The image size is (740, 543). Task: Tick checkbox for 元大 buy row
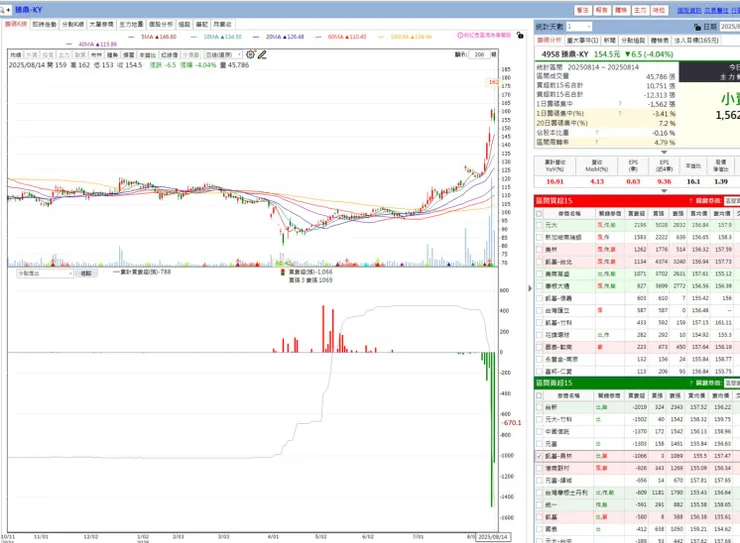pos(539,225)
